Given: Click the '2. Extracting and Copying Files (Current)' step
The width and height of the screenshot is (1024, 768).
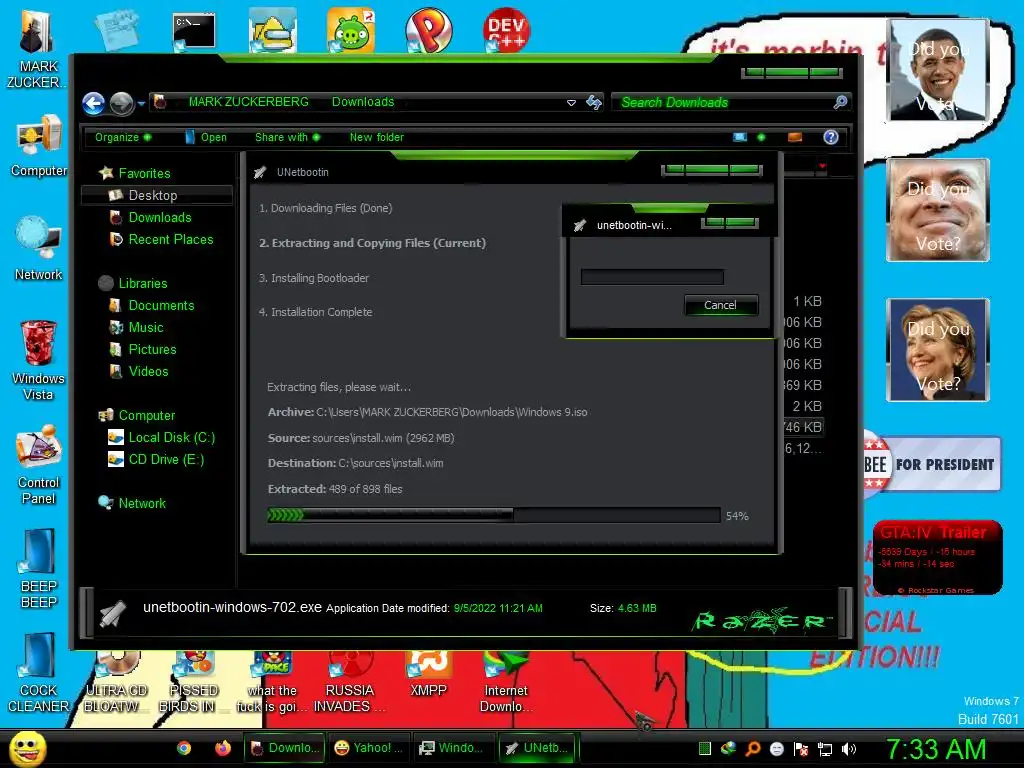Looking at the screenshot, I should pyautogui.click(x=372, y=243).
